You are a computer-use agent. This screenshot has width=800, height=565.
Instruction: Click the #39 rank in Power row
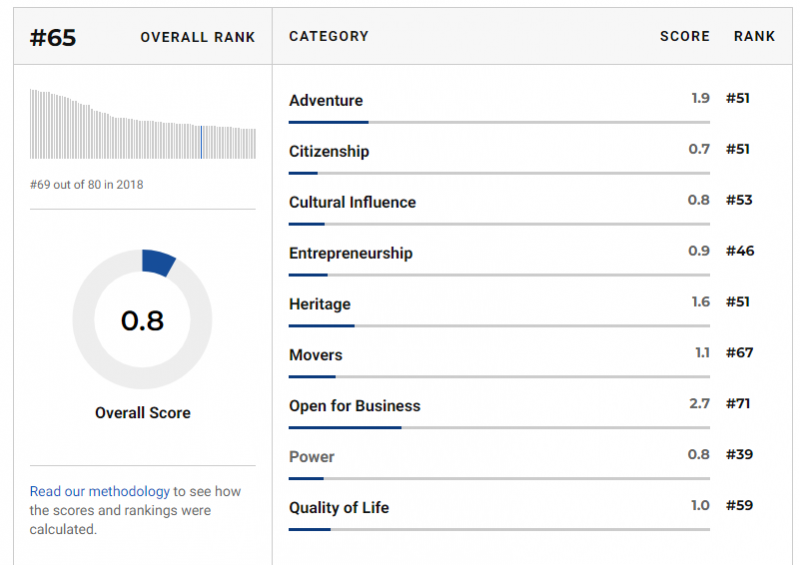pos(739,455)
